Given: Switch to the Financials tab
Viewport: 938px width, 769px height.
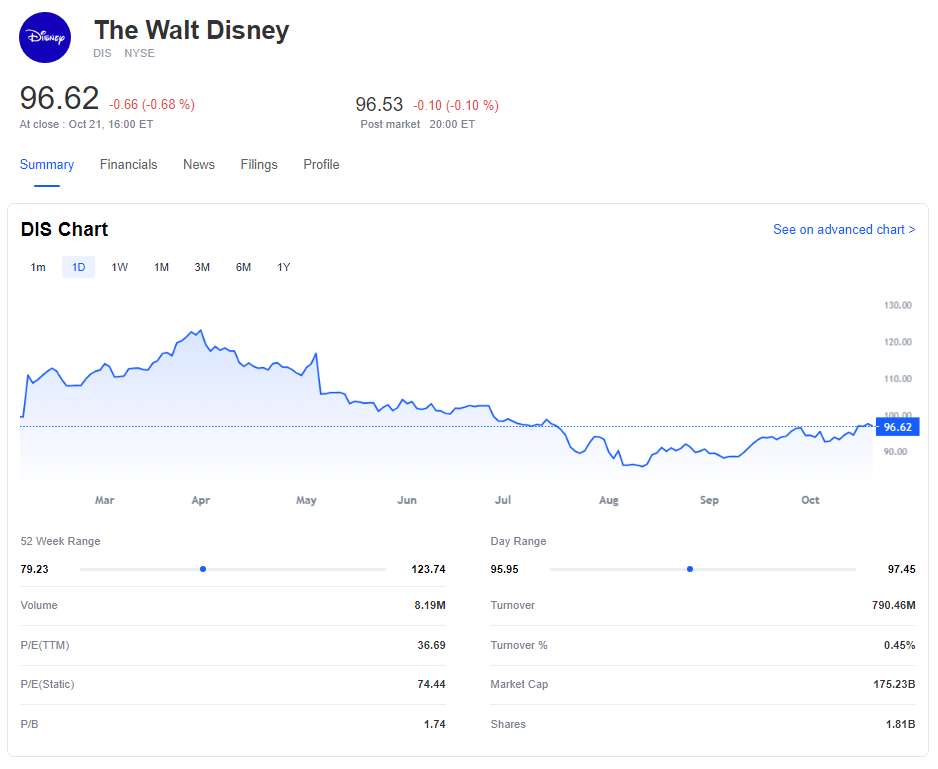Looking at the screenshot, I should tap(128, 165).
